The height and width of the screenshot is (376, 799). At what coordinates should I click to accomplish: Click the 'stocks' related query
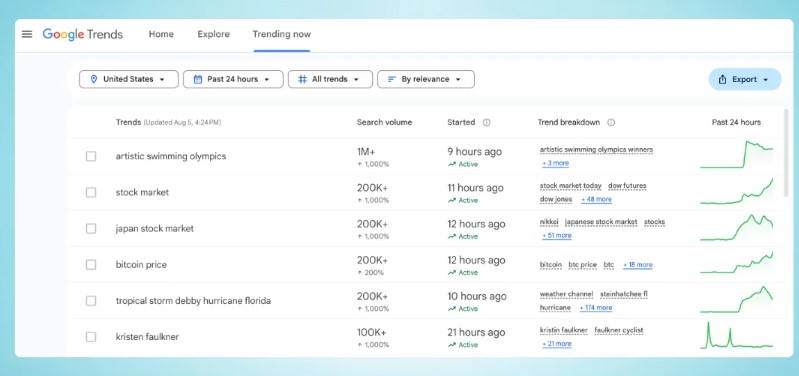654,222
